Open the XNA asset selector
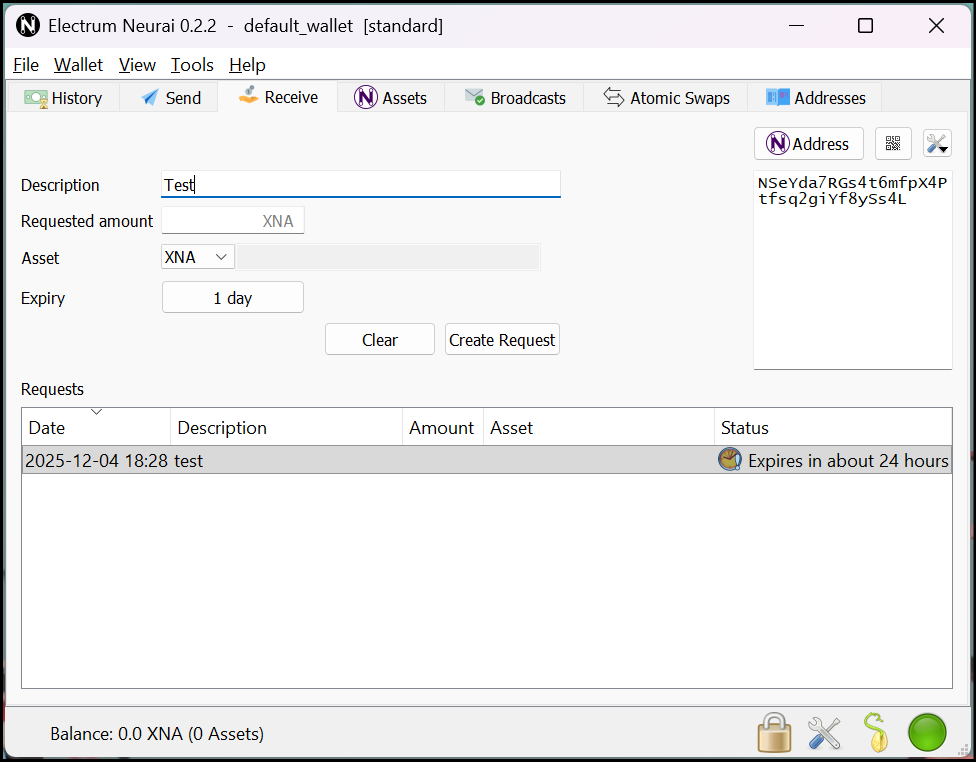976x762 pixels. point(197,256)
